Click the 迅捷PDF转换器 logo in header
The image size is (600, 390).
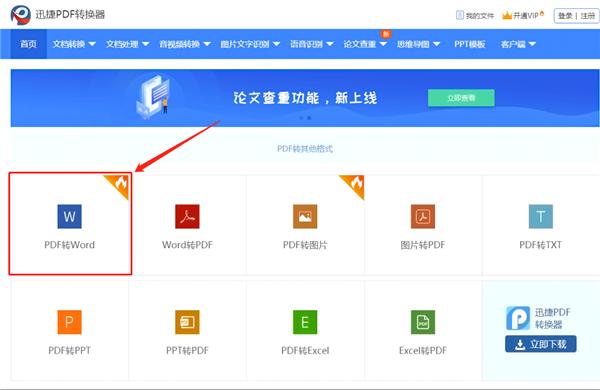21,15
